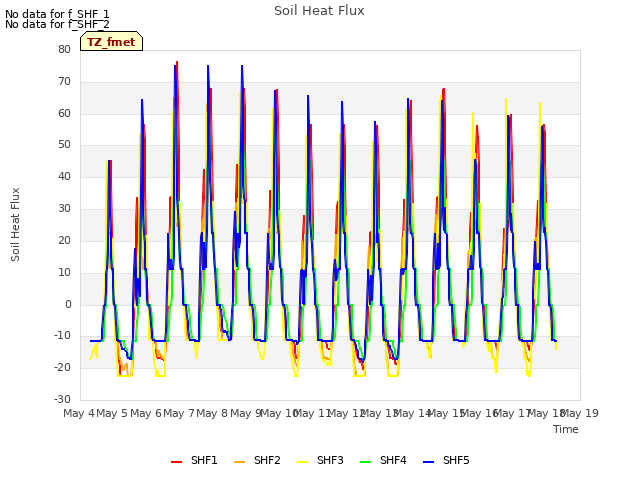Select the SHF5 legend label
Image resolution: width=640 pixels, height=480 pixels.
pos(456,460)
